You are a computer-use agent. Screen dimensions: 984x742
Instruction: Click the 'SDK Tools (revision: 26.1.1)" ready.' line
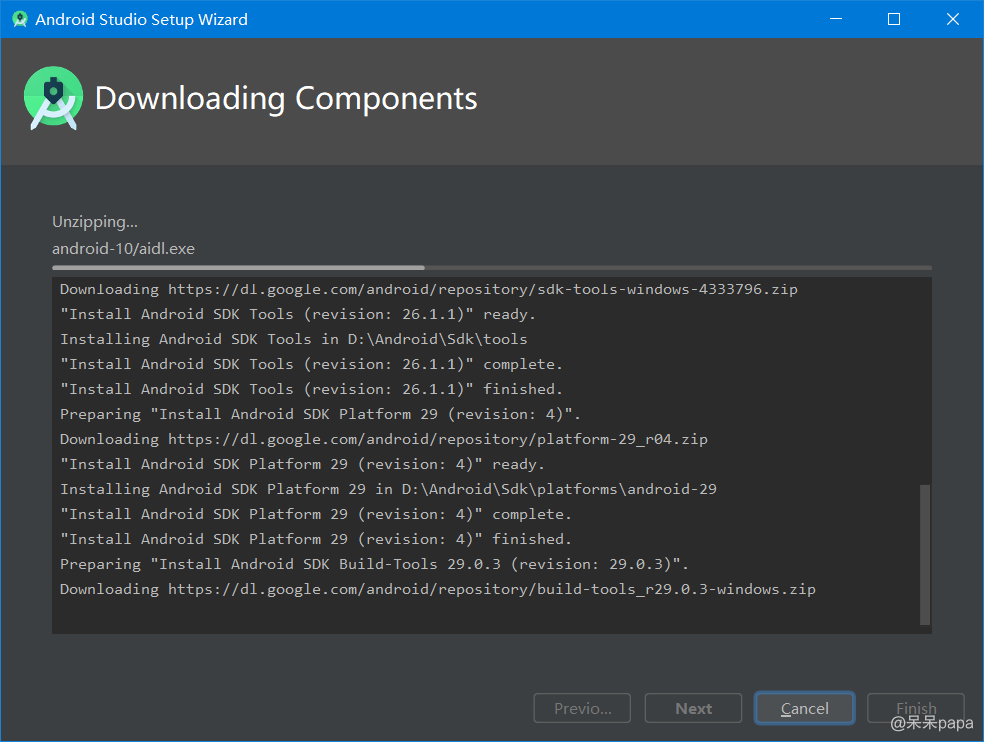(x=298, y=315)
